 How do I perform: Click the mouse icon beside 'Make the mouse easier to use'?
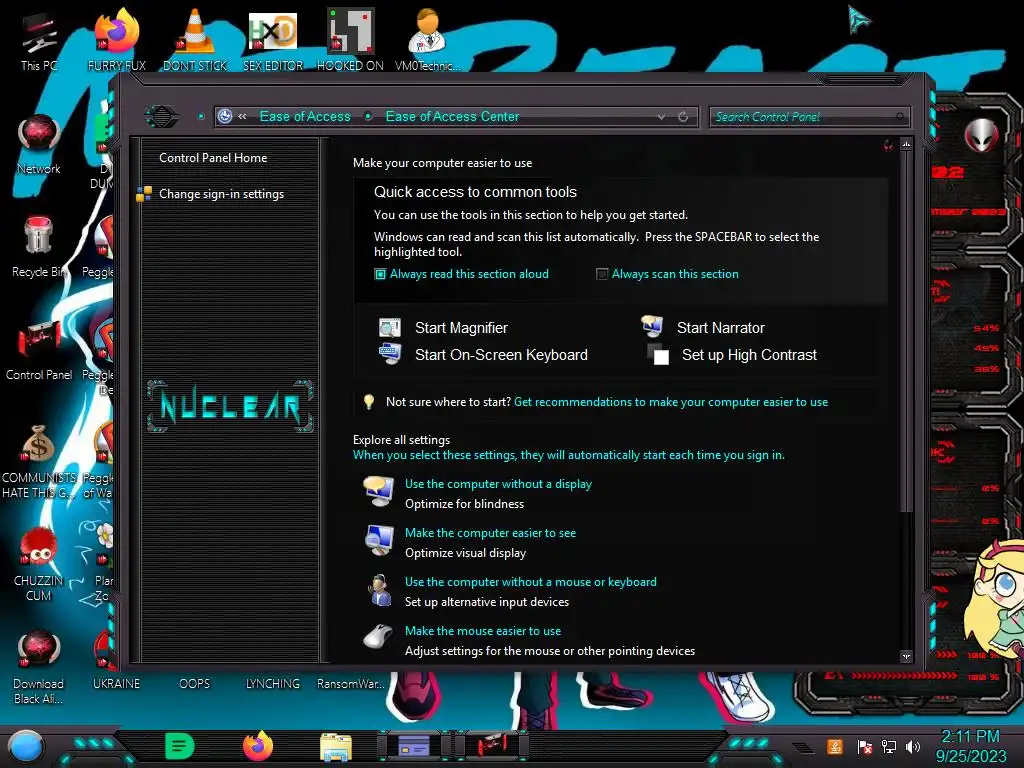click(x=379, y=637)
